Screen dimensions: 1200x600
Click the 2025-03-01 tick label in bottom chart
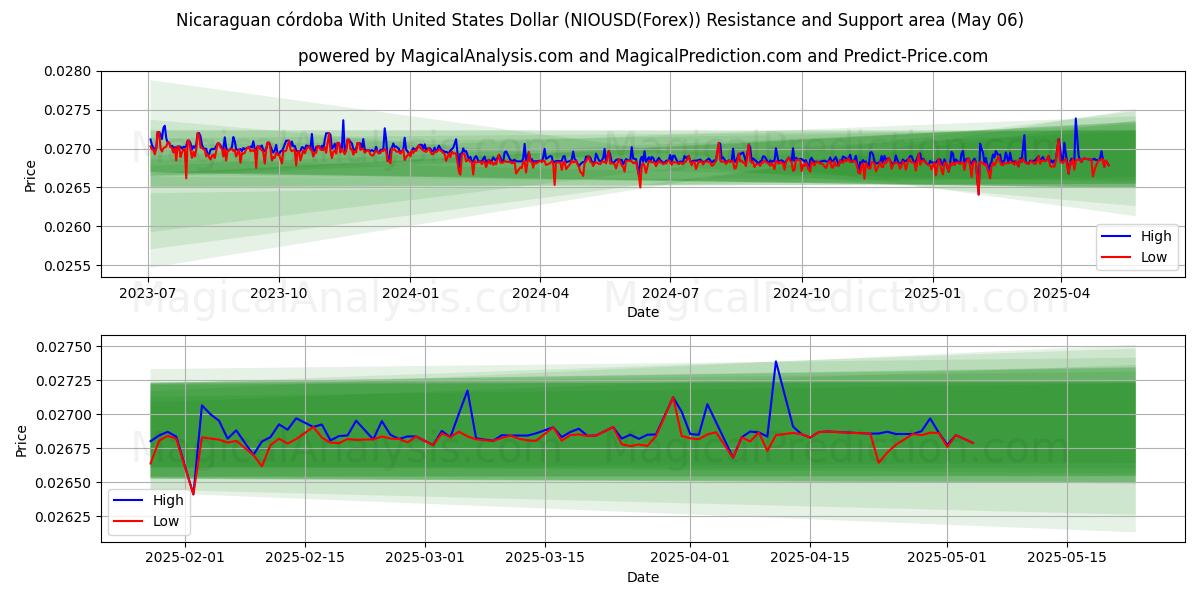tap(426, 558)
